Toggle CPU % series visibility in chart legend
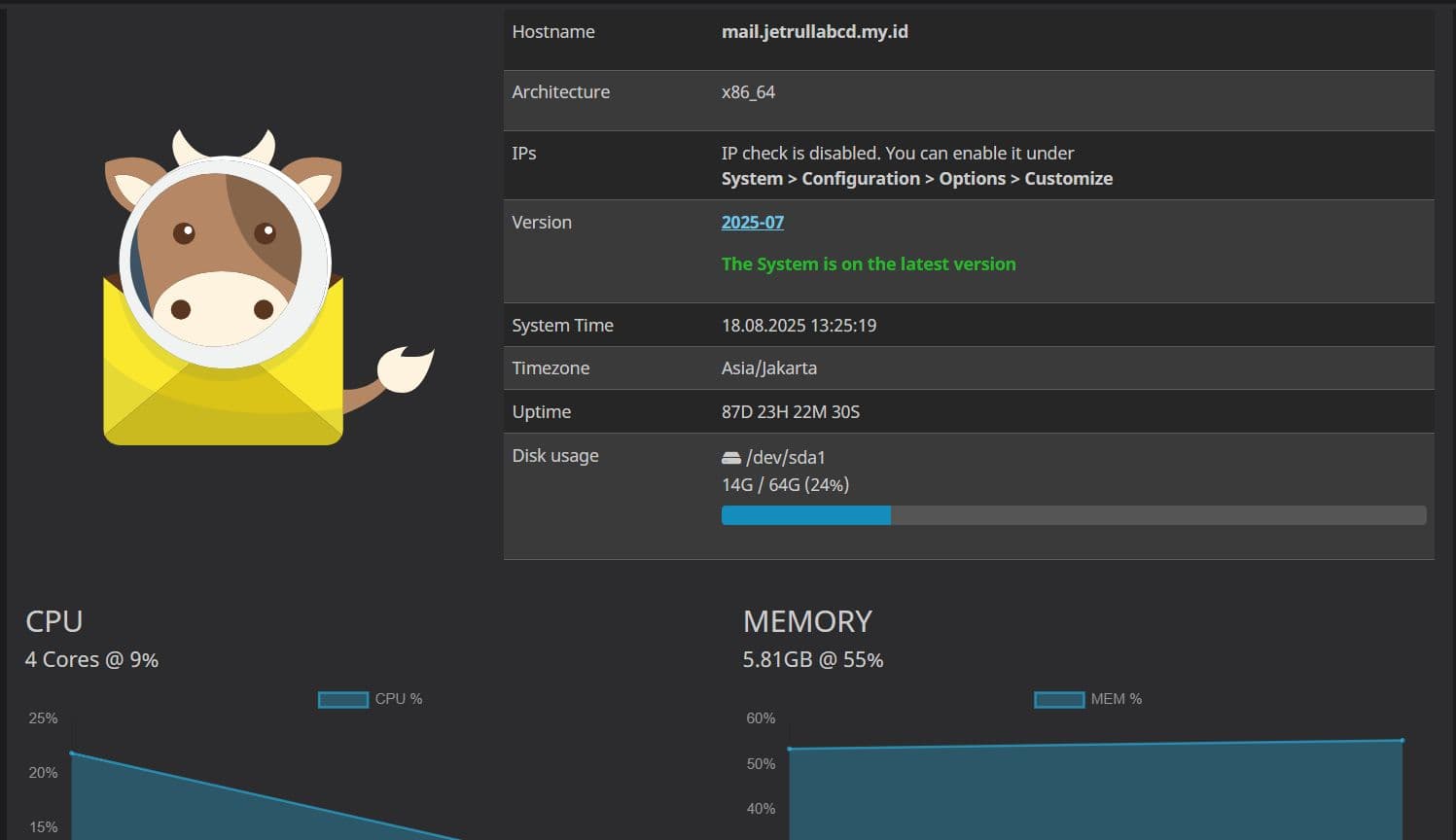The image size is (1456, 840). pyautogui.click(x=369, y=699)
